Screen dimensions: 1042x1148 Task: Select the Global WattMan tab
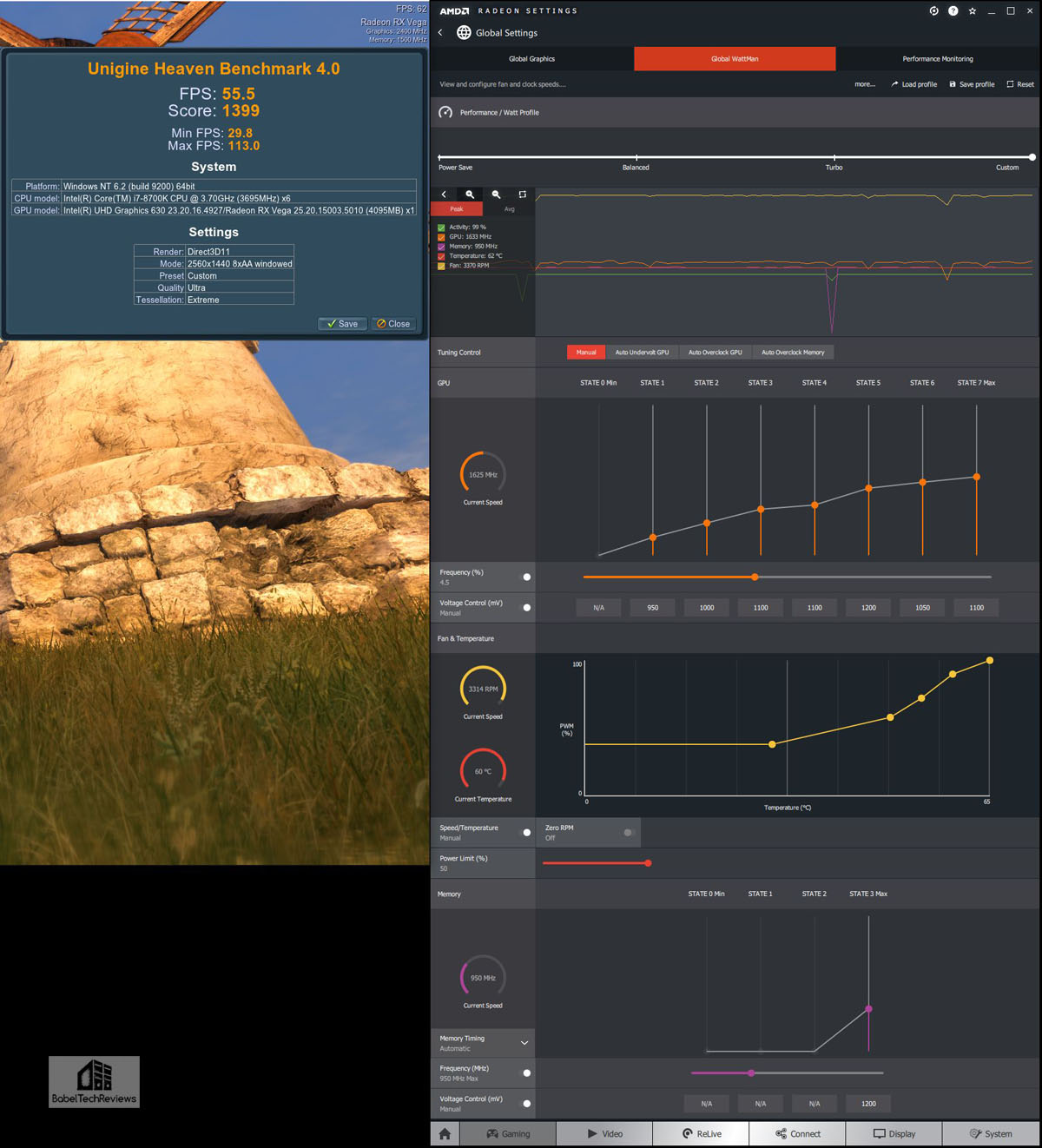click(735, 59)
